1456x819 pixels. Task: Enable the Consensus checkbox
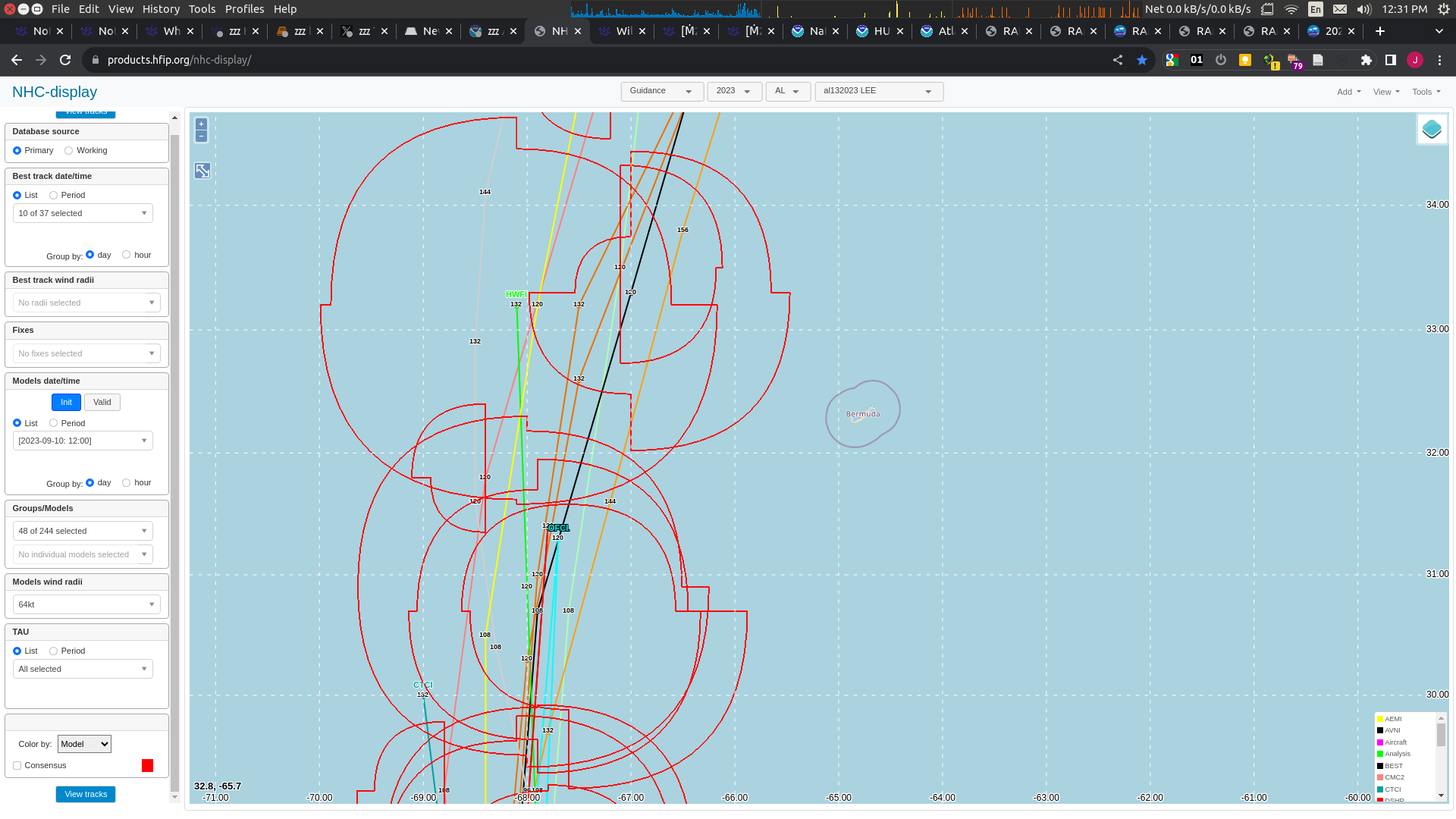pos(17,766)
